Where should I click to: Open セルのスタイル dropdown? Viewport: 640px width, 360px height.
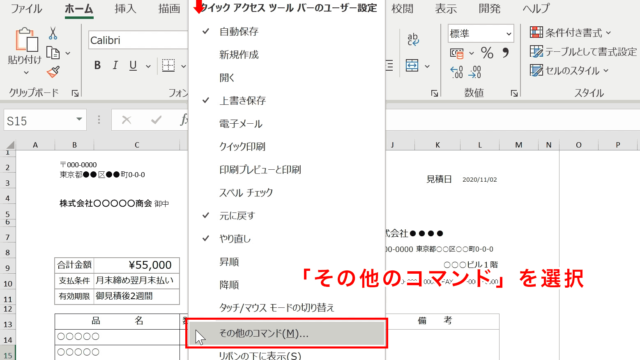pyautogui.click(x=569, y=71)
